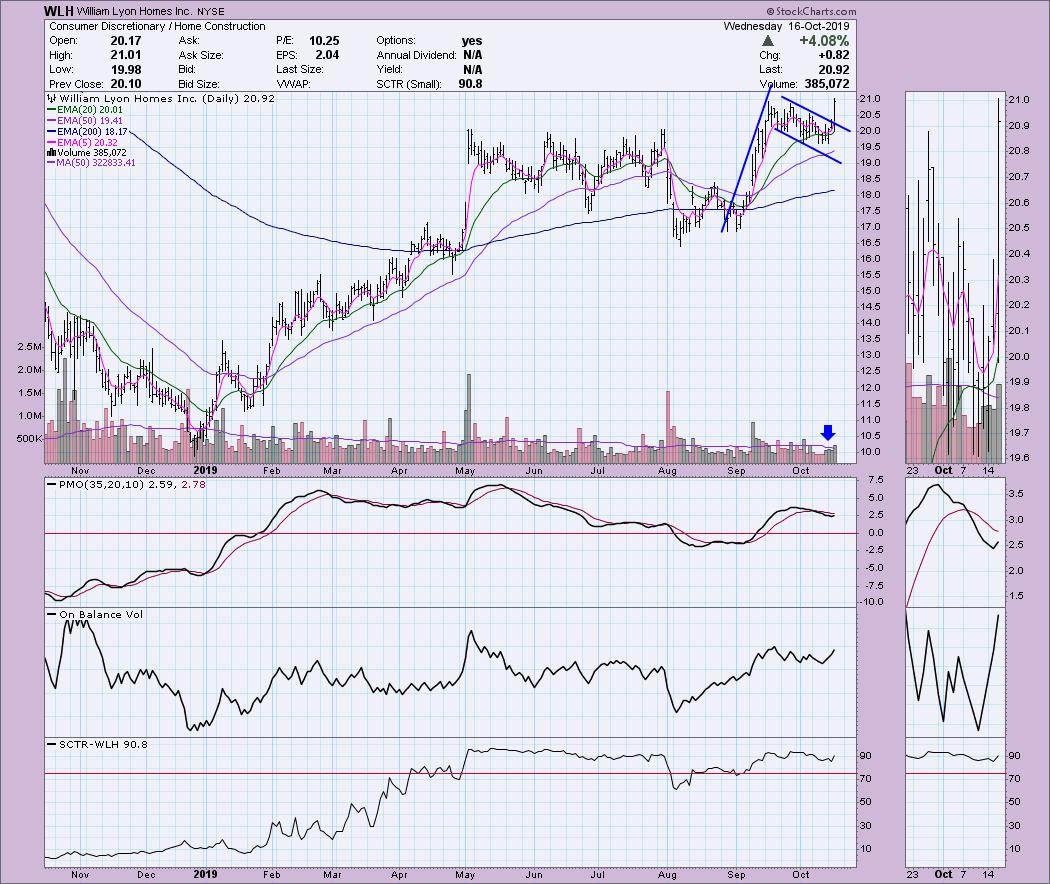Click the pink line swatch for EMA(5)
1050x884 pixels.
pyautogui.click(x=51, y=143)
